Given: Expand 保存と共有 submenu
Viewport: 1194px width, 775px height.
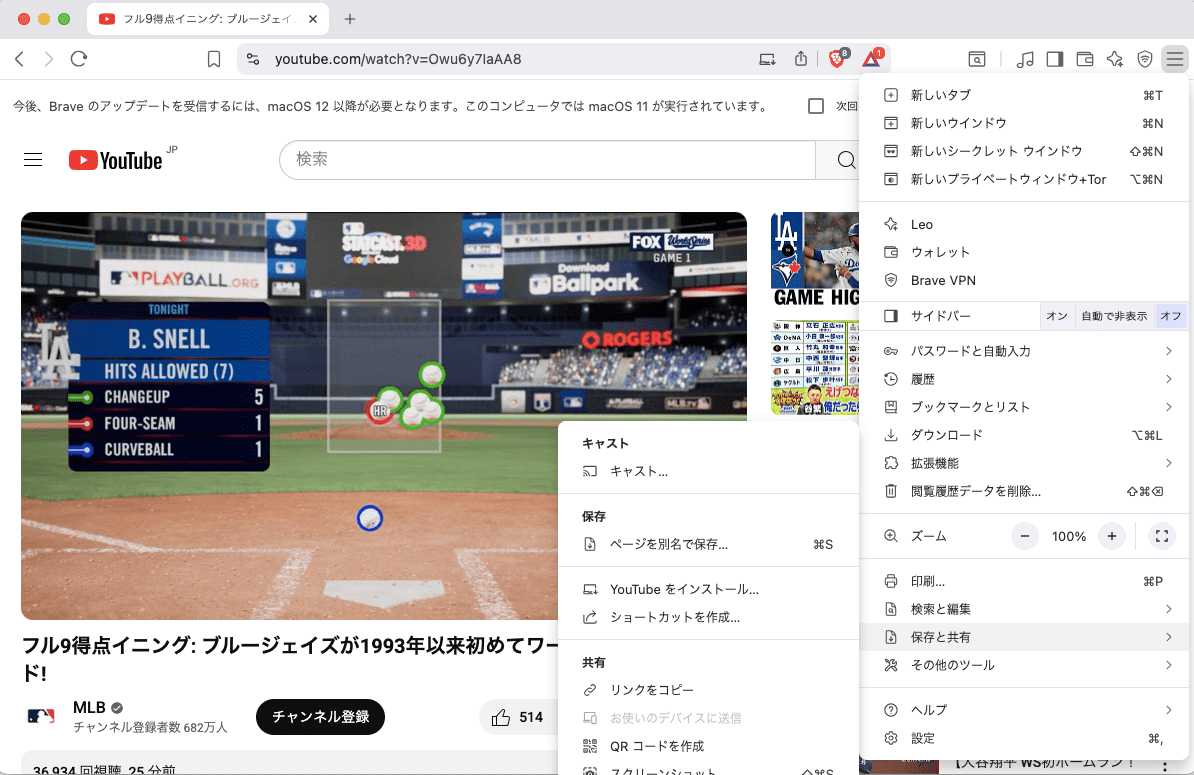Looking at the screenshot, I should pos(1026,637).
